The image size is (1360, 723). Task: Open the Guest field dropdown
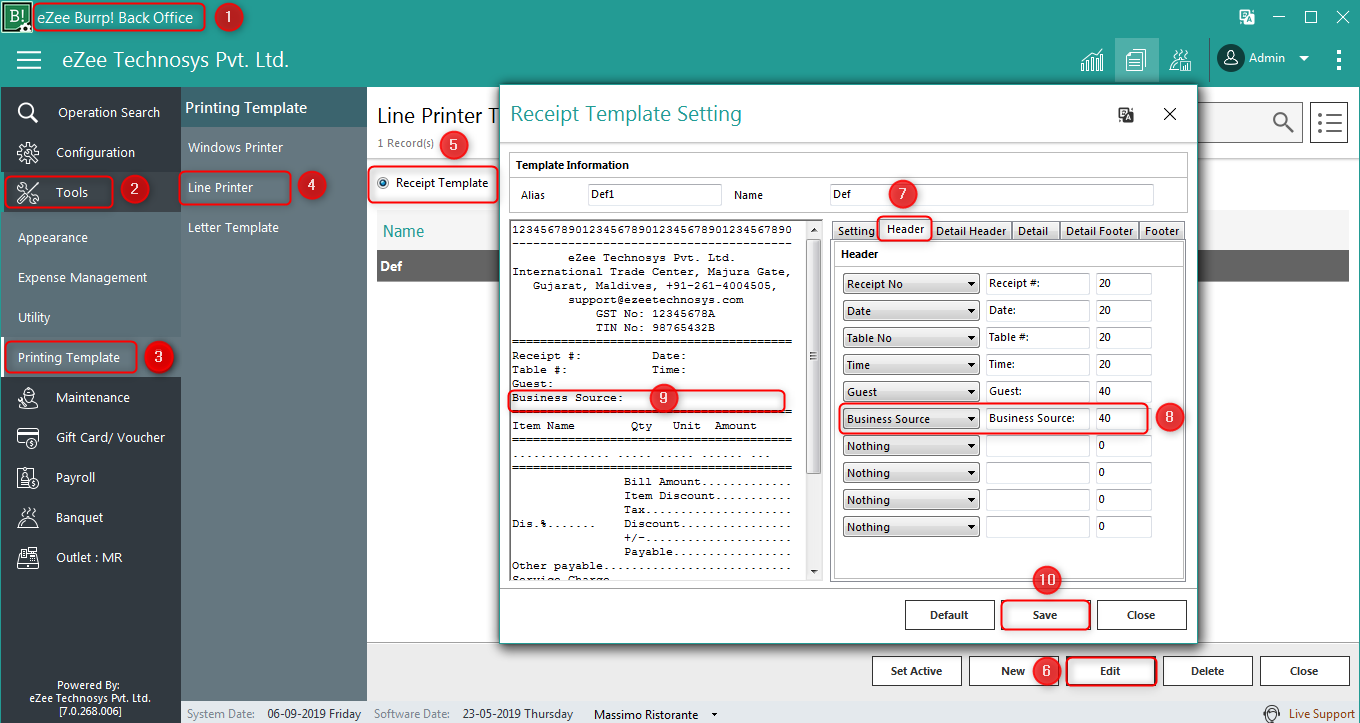coord(911,392)
